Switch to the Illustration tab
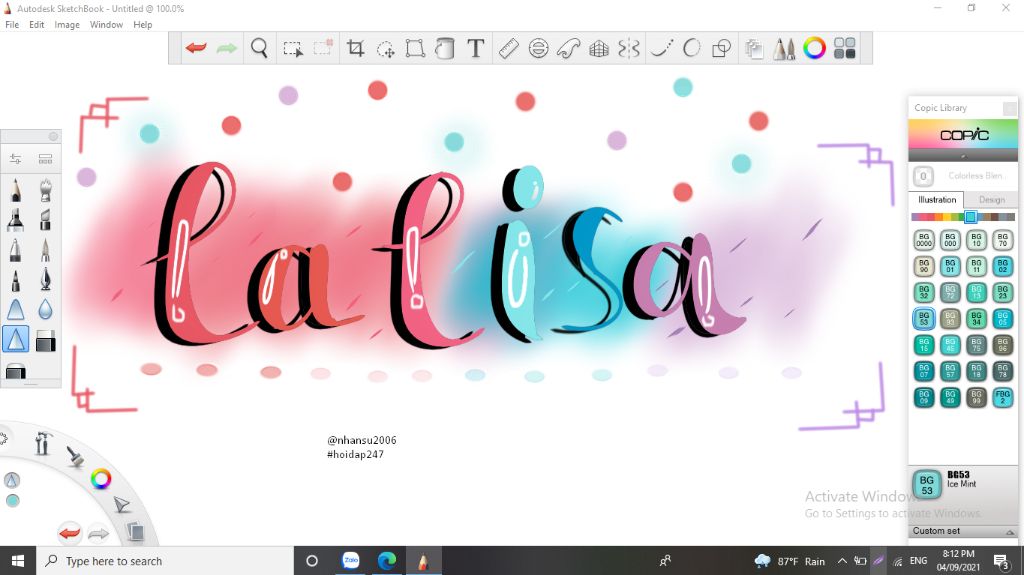Viewport: 1024px width, 575px height. [936, 200]
